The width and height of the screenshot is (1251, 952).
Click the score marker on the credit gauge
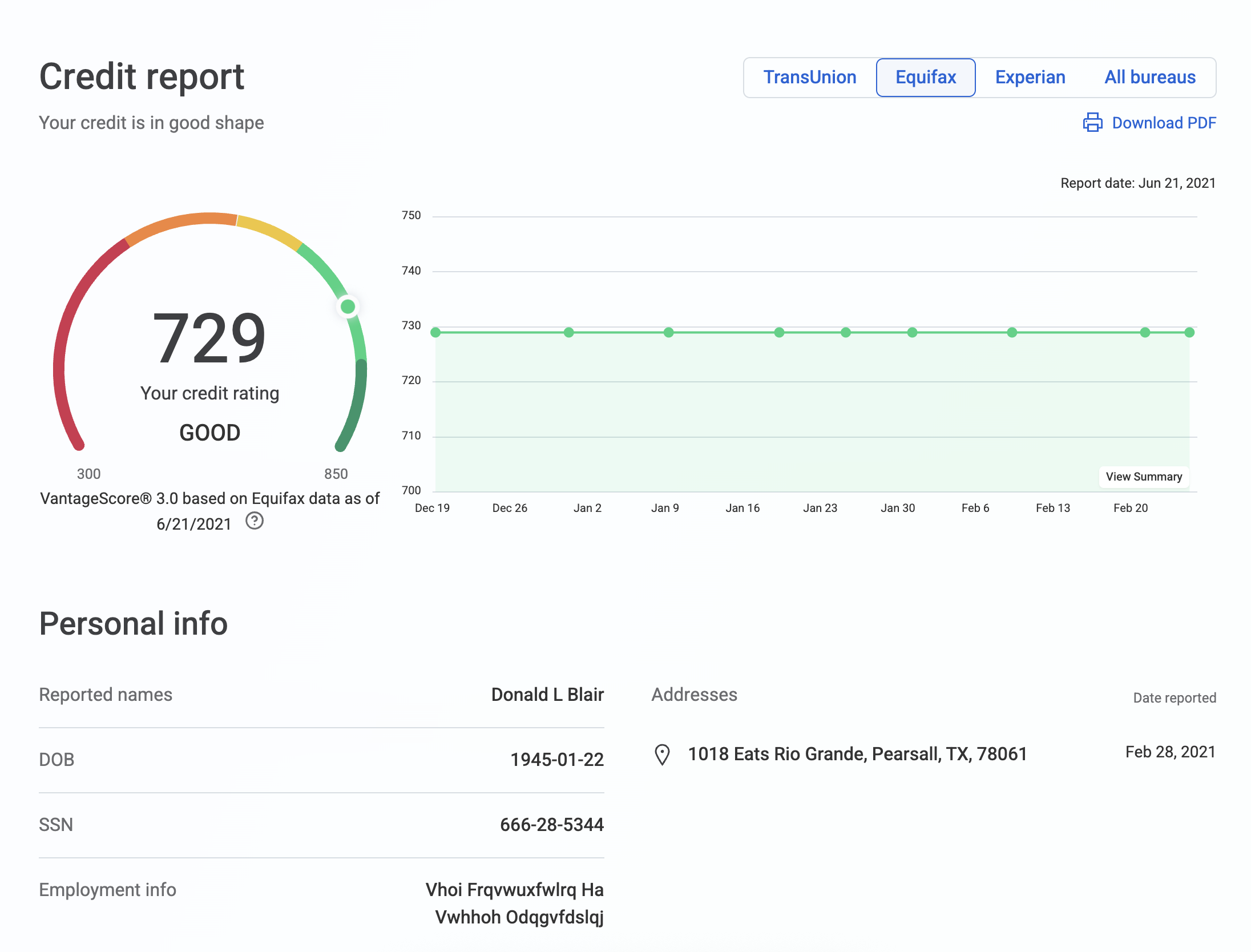[348, 306]
